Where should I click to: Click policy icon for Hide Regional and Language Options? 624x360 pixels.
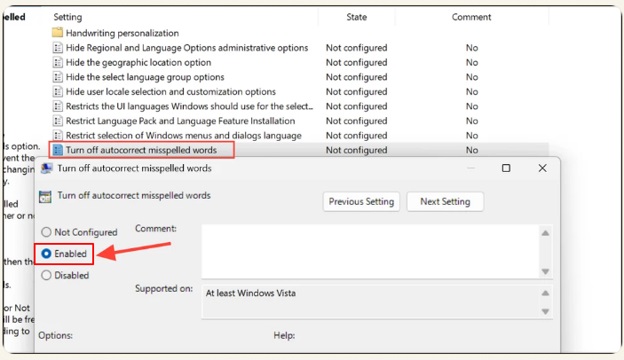(x=58, y=48)
